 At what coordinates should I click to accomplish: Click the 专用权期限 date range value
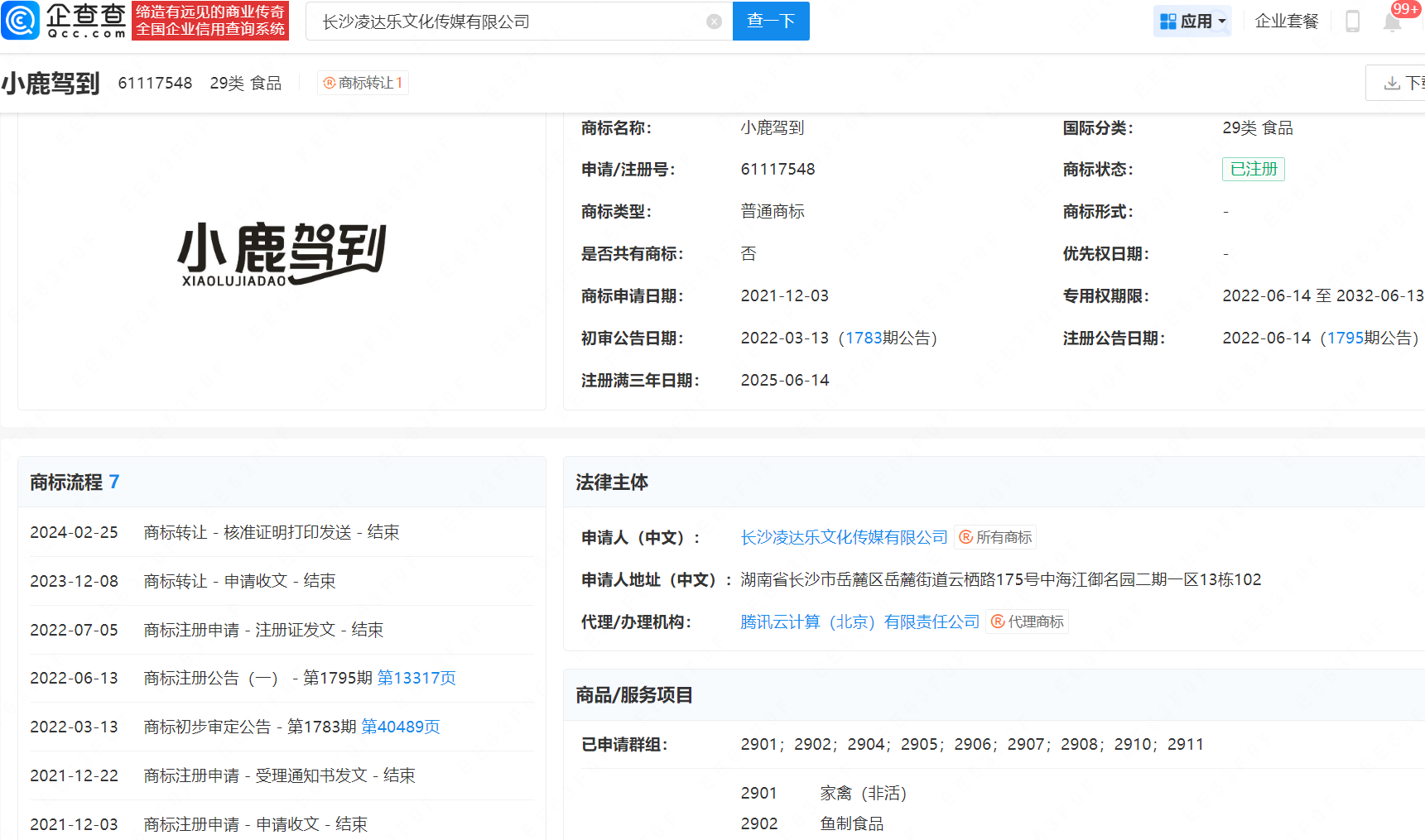point(1323,295)
